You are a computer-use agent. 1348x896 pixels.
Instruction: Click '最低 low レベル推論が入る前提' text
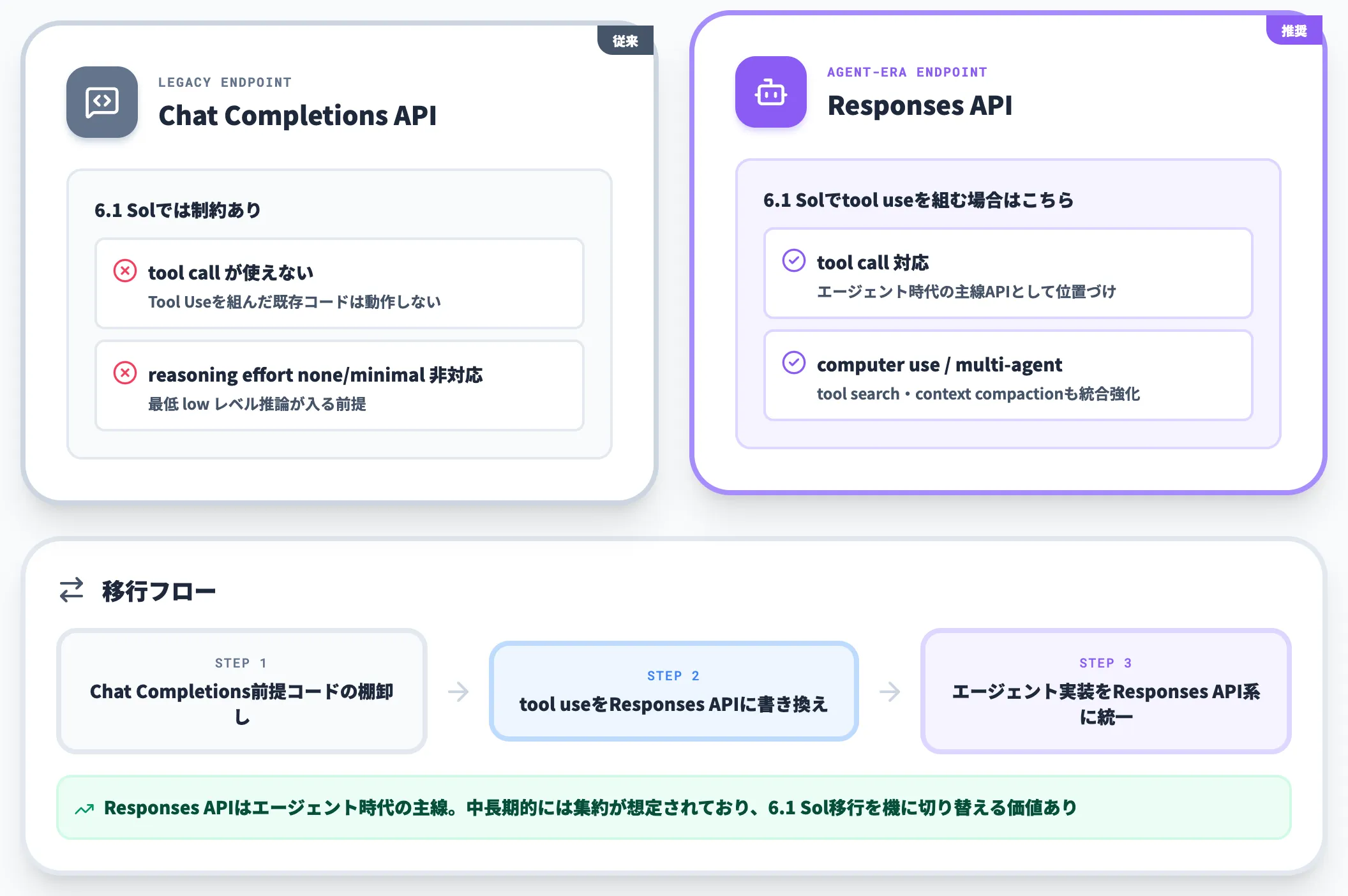coord(257,404)
